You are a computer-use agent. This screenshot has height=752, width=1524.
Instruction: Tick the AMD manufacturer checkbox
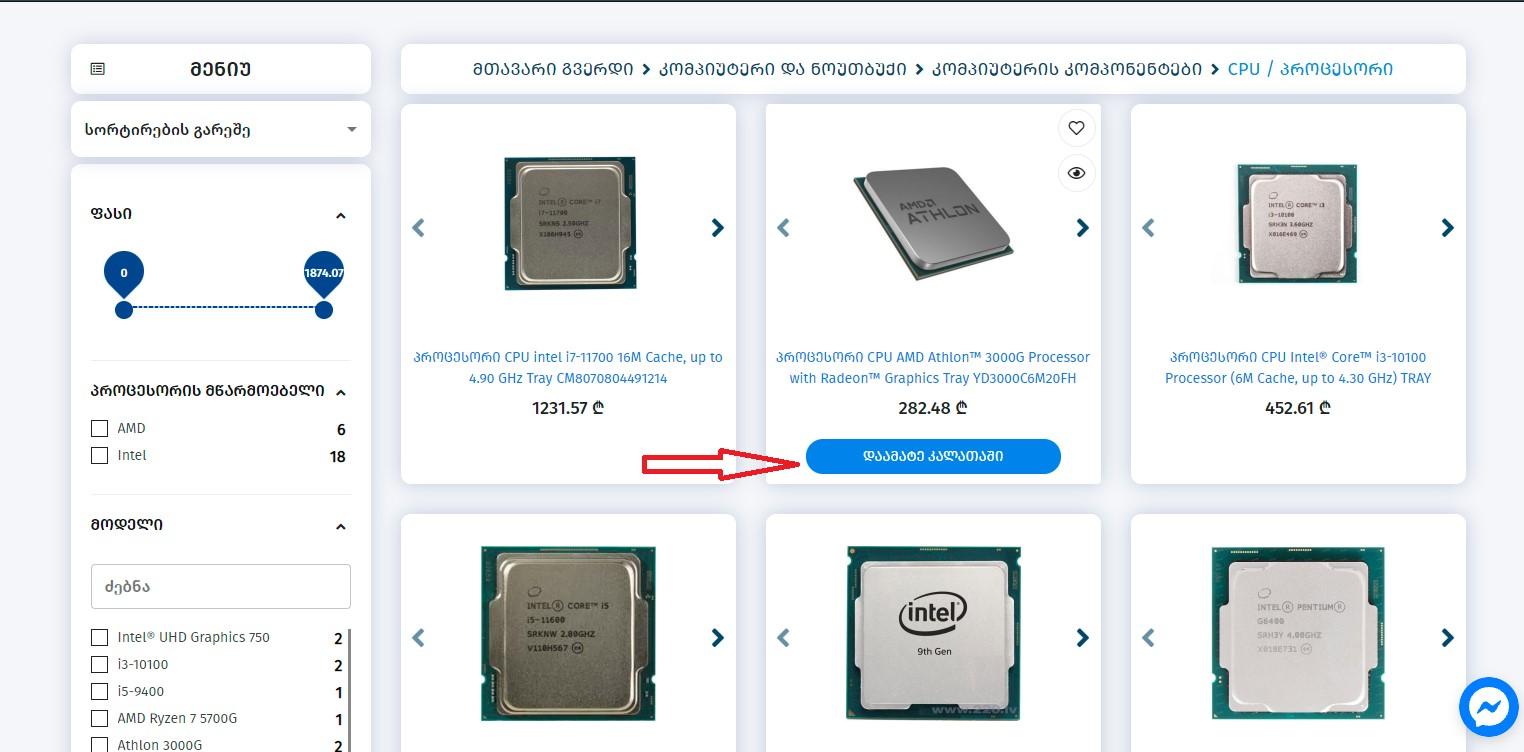[x=99, y=428]
